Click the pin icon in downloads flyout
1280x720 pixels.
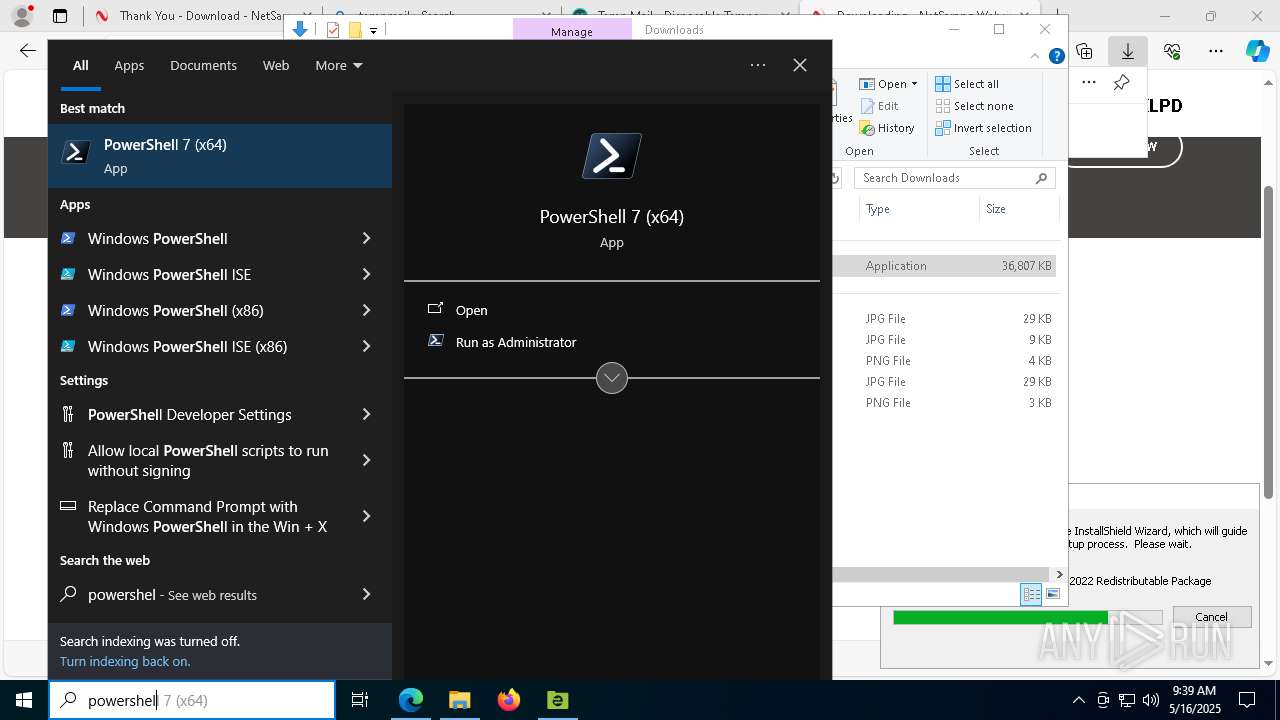pos(1122,83)
